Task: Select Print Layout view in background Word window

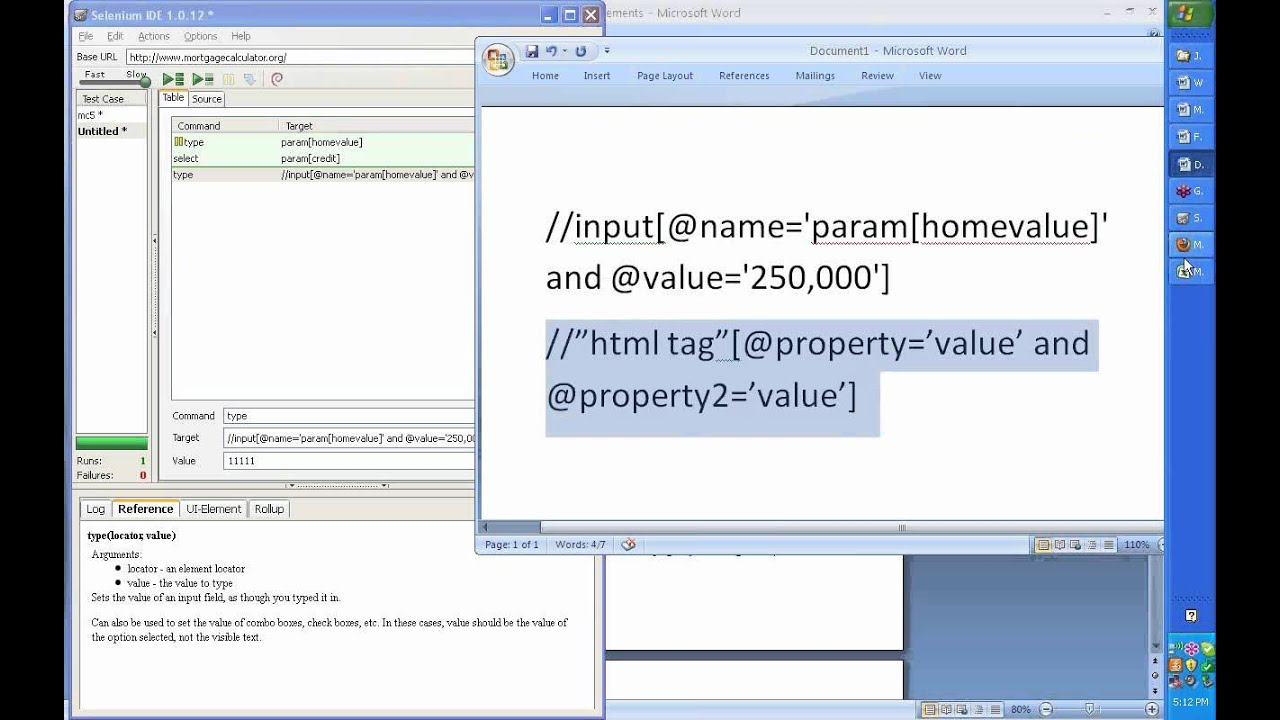Action: point(932,710)
